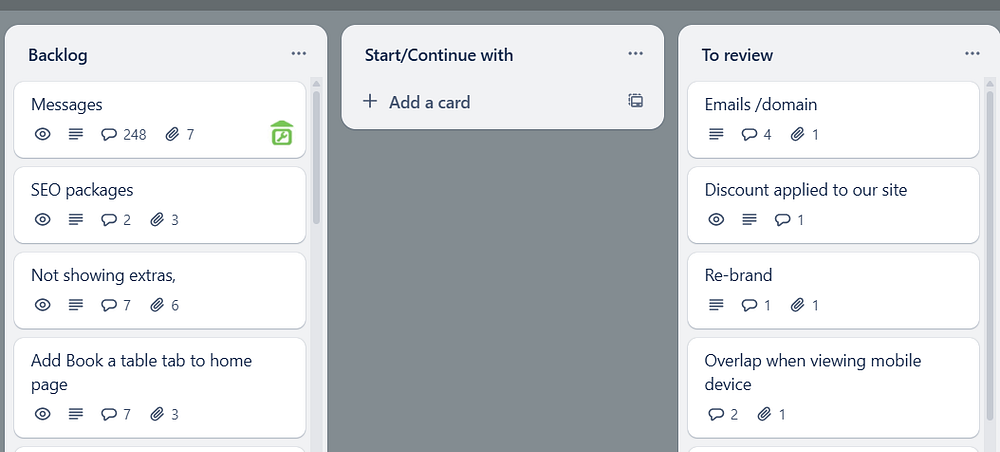
Task: Open the To review list actions menu
Action: click(972, 54)
